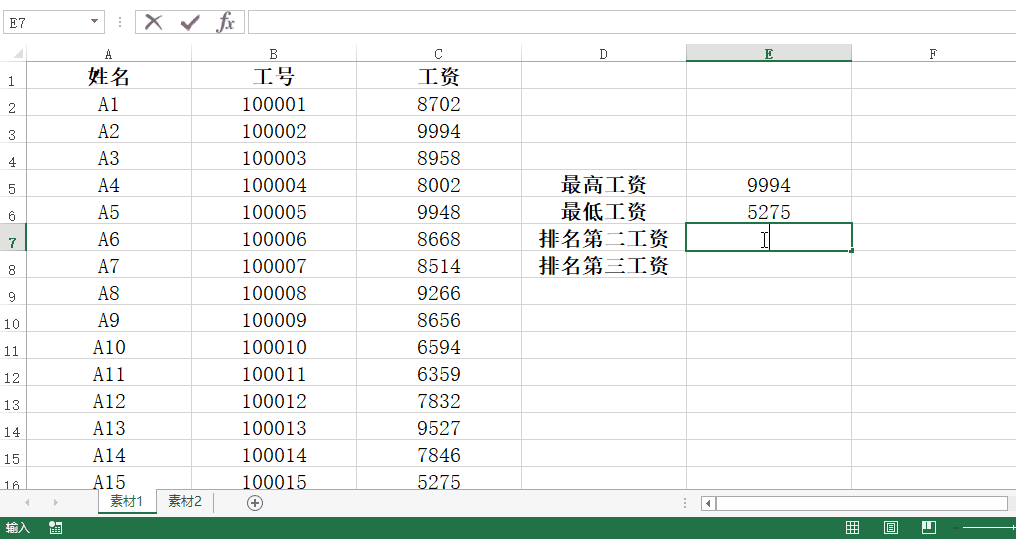This screenshot has height=539, width=1016.
Task: Cancel the formula entry with the X icon
Action: pos(153,22)
